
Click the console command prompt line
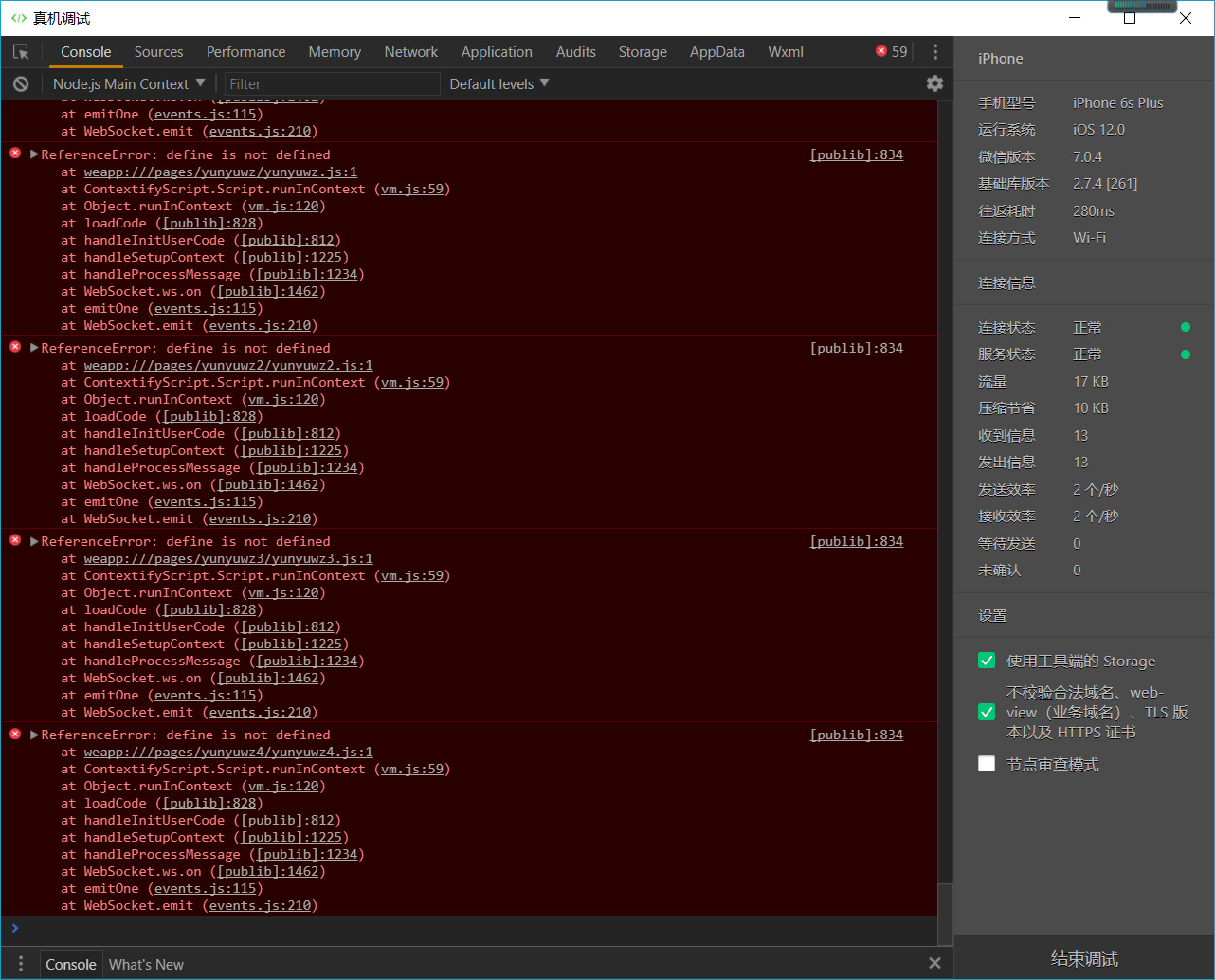(469, 928)
